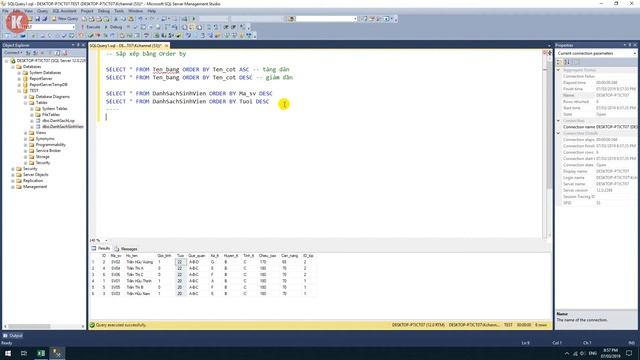Collapse the Connection Details section
Image resolution: width=640 pixels, height=360 pixels.
click(x=559, y=133)
